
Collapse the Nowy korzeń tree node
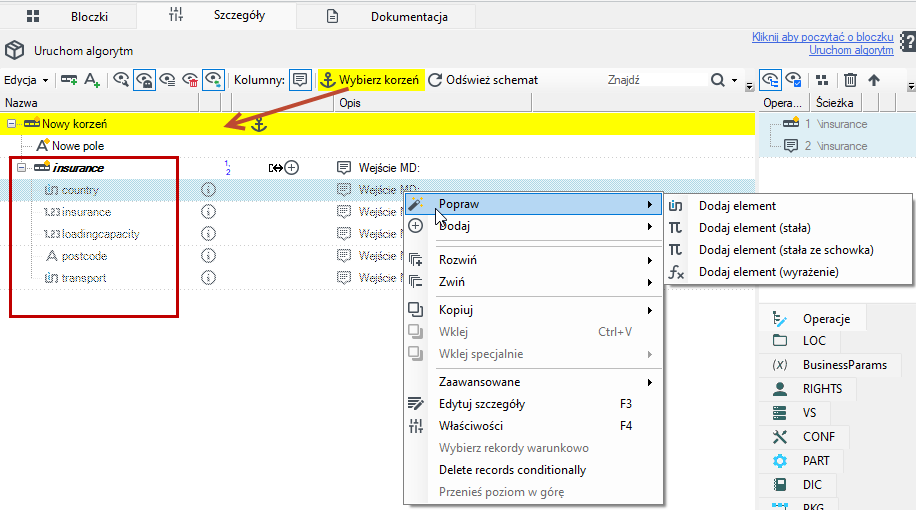click(11, 124)
